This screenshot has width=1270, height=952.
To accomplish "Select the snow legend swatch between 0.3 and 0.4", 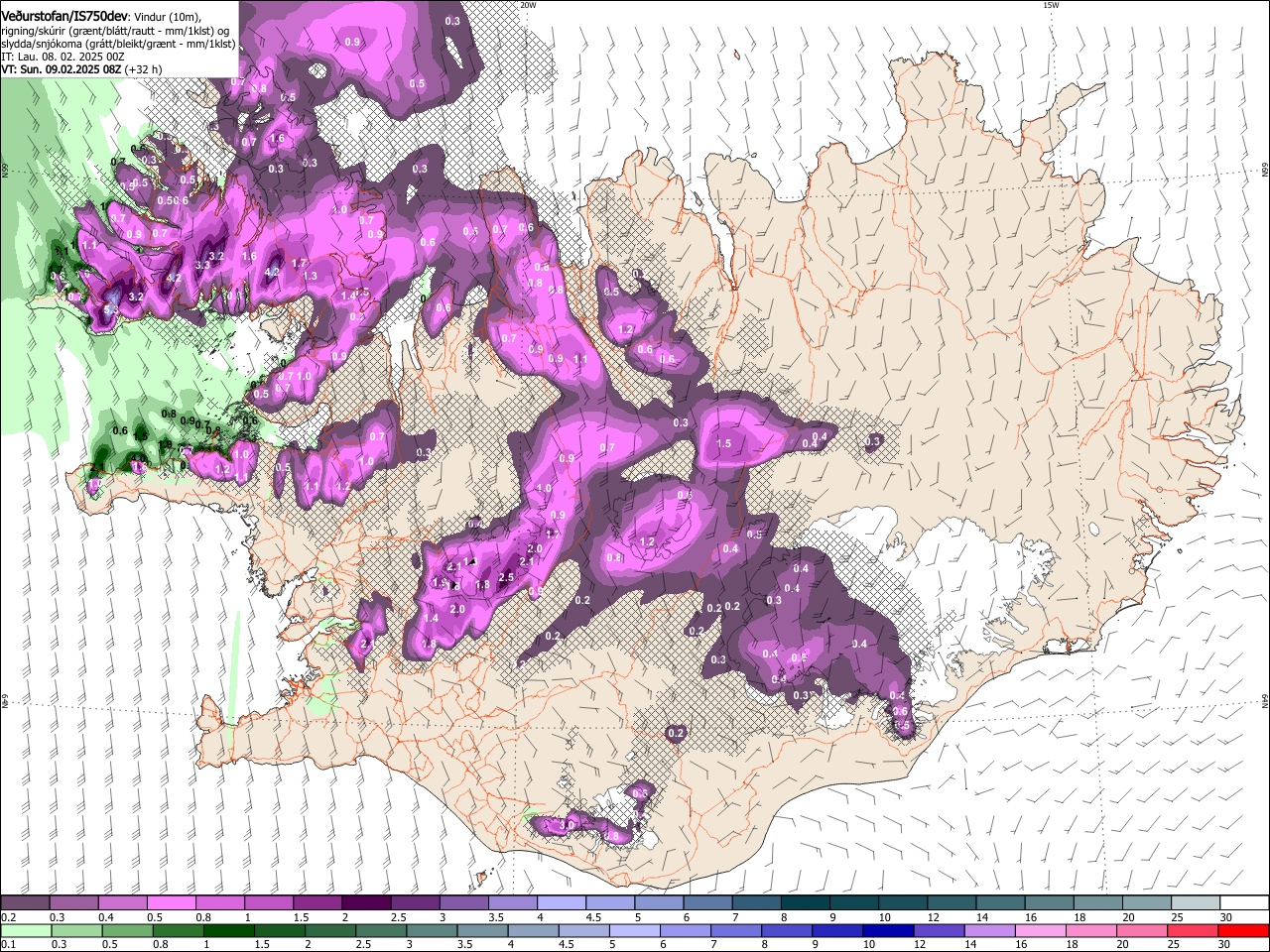I will pos(73,903).
